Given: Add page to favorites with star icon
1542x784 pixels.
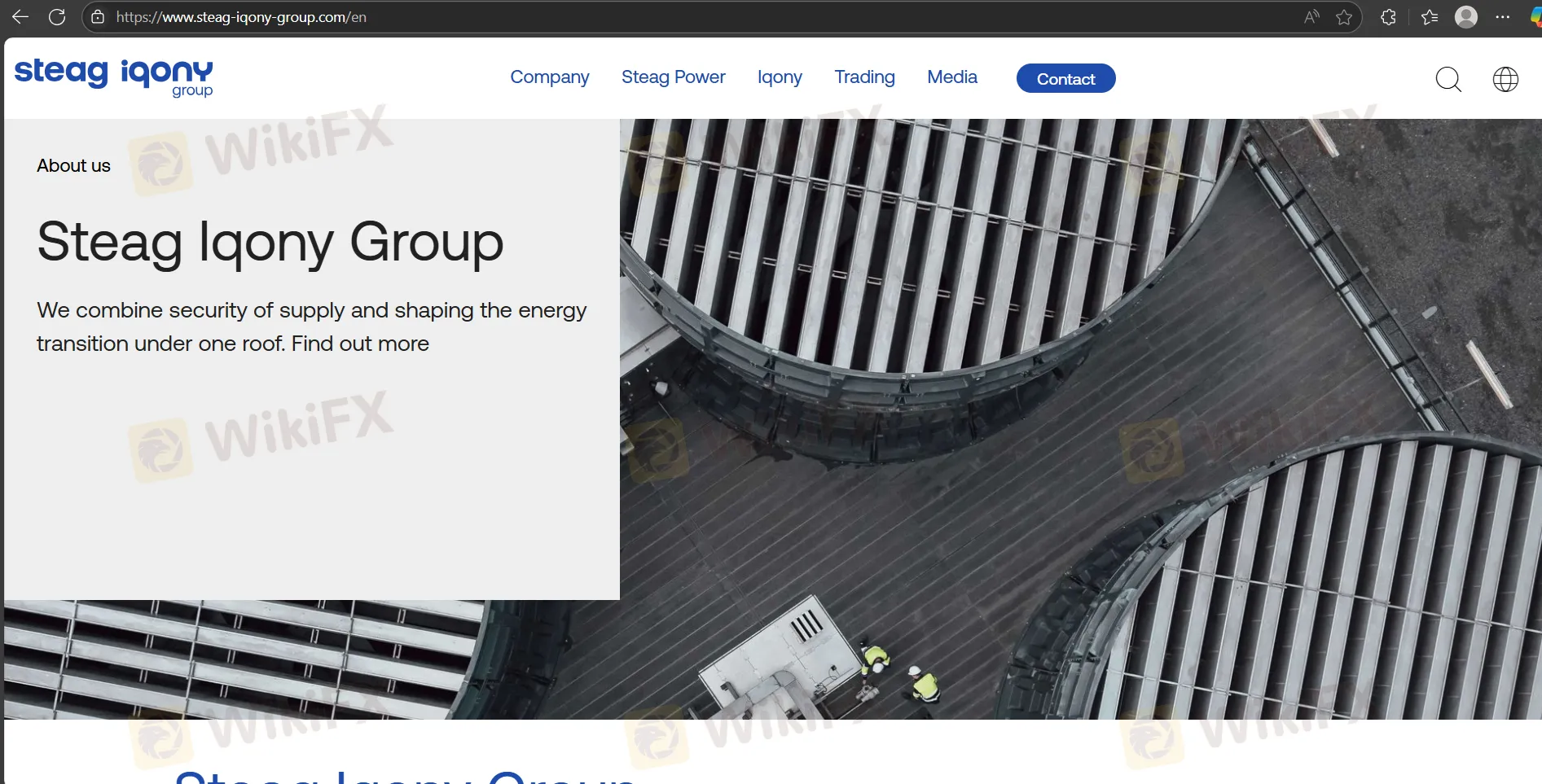Looking at the screenshot, I should point(1344,17).
